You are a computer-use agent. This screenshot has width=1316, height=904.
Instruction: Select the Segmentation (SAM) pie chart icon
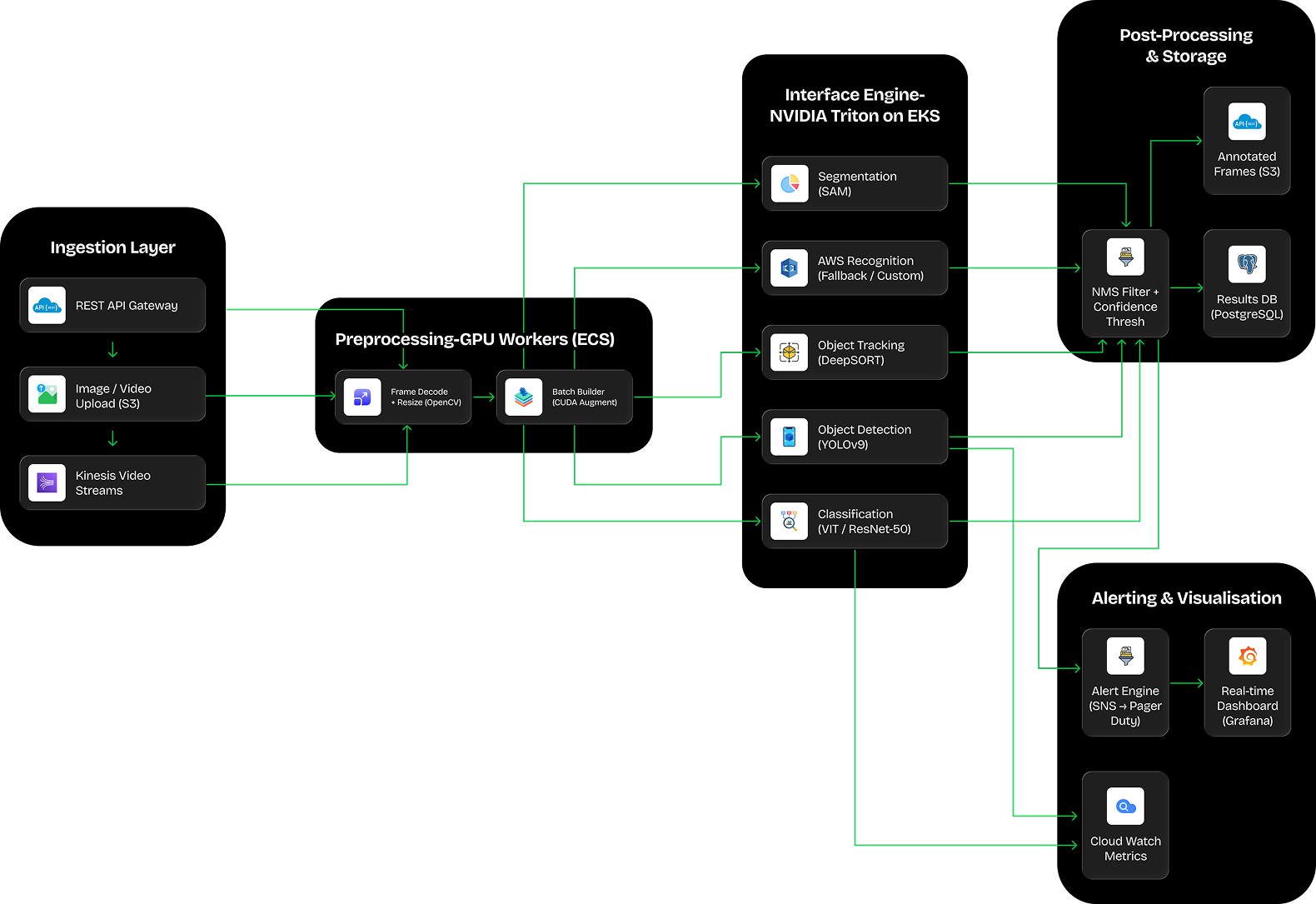pos(790,183)
